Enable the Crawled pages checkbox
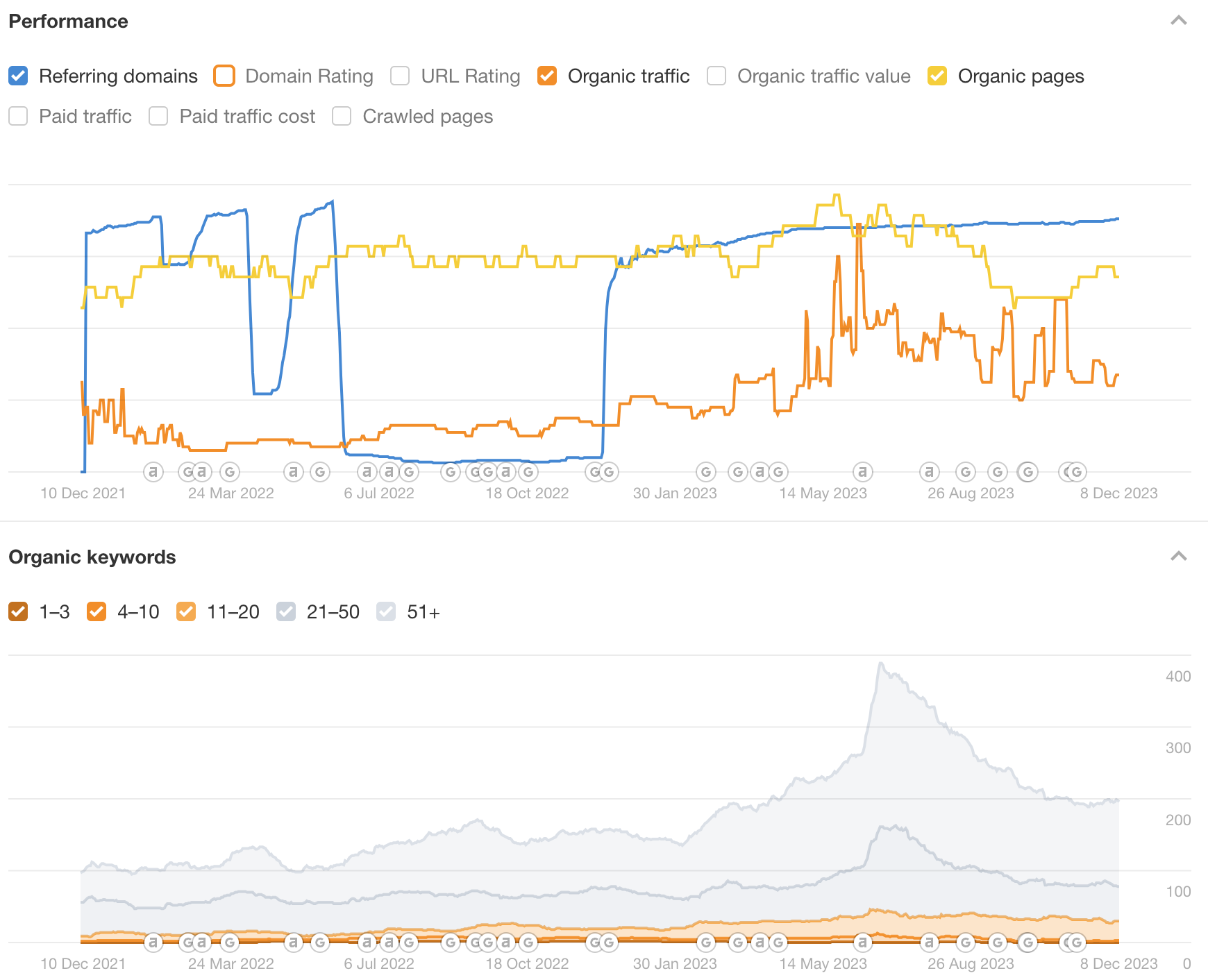The height and width of the screenshot is (980, 1208). coord(342,116)
